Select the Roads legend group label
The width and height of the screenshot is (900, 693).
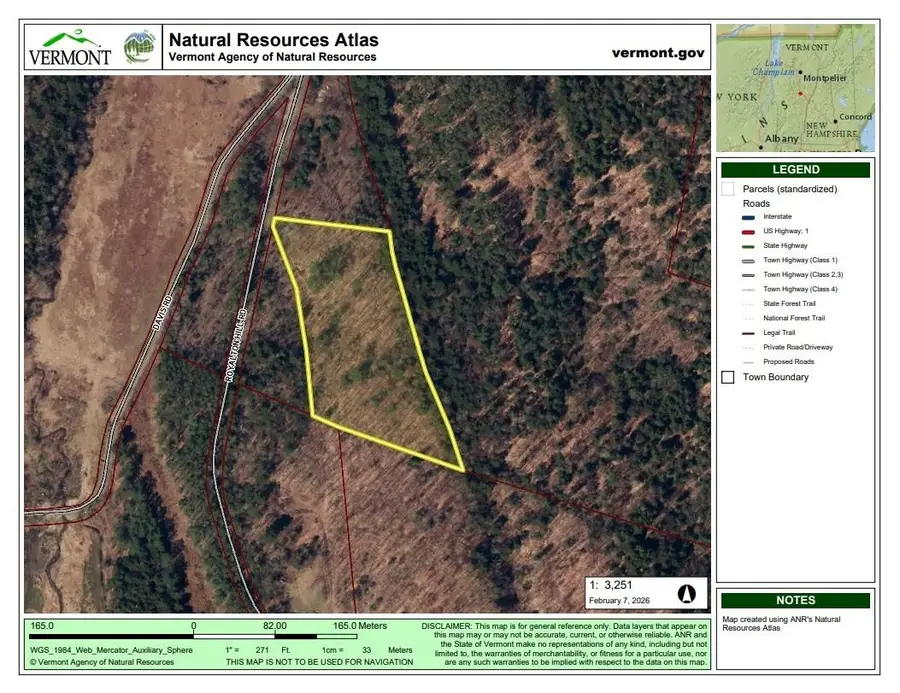pos(757,203)
